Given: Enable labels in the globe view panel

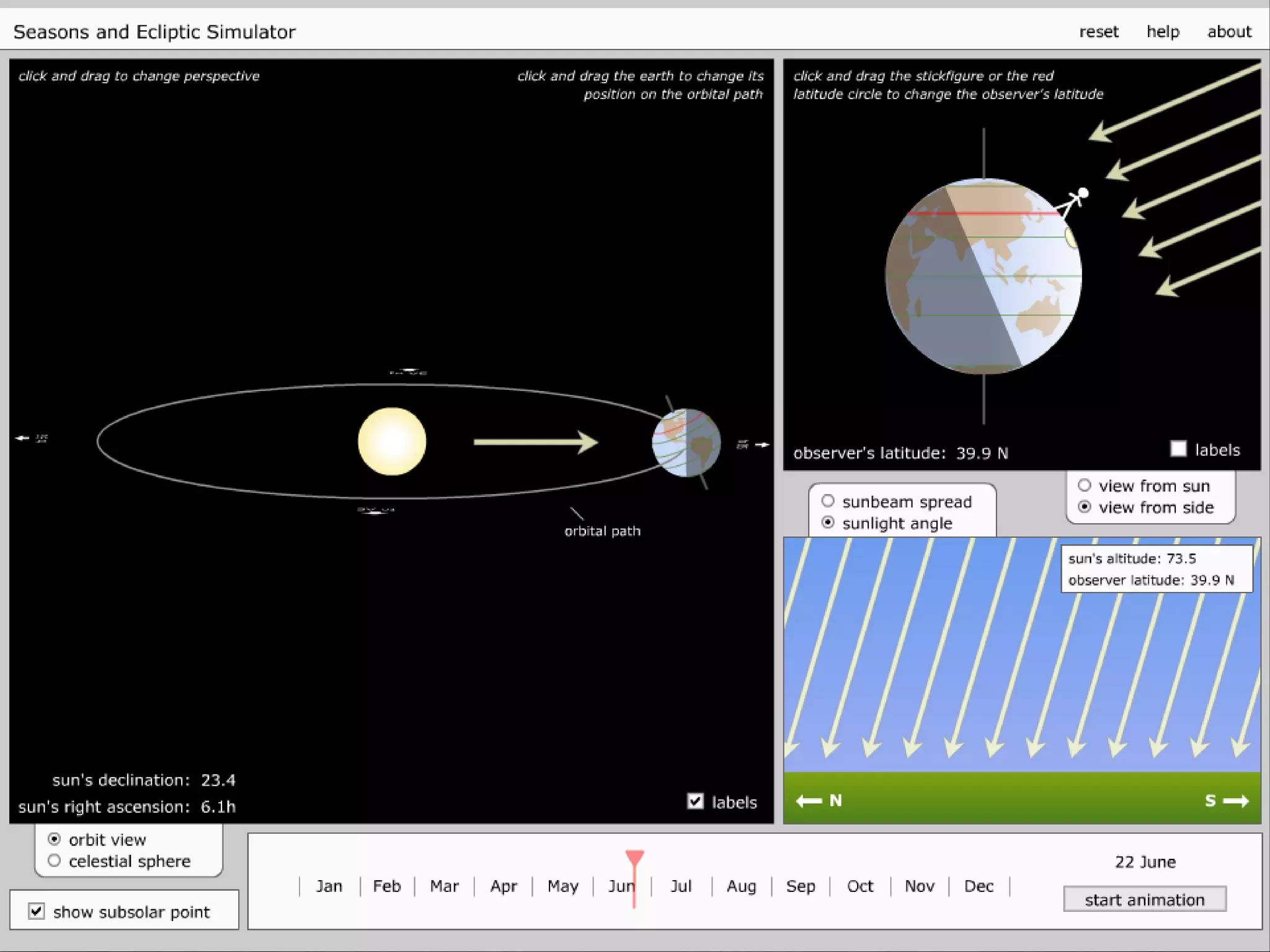Looking at the screenshot, I should 1178,449.
